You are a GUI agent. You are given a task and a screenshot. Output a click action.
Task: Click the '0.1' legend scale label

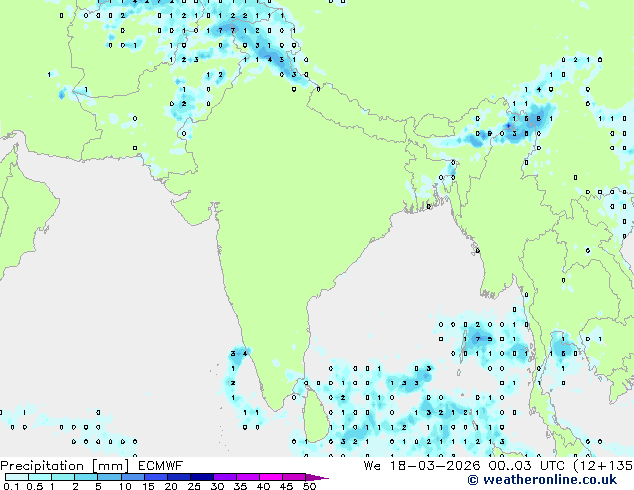click(11, 486)
